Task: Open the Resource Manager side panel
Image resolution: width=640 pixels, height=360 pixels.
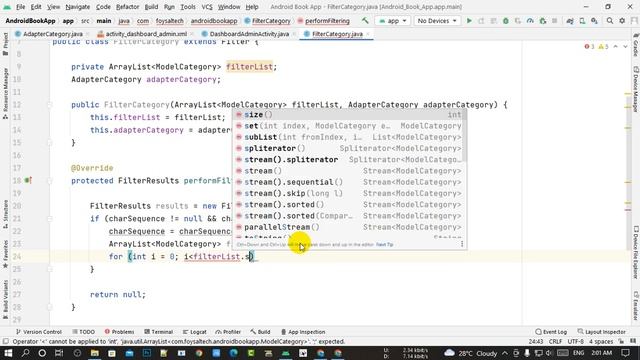Action: [5, 93]
